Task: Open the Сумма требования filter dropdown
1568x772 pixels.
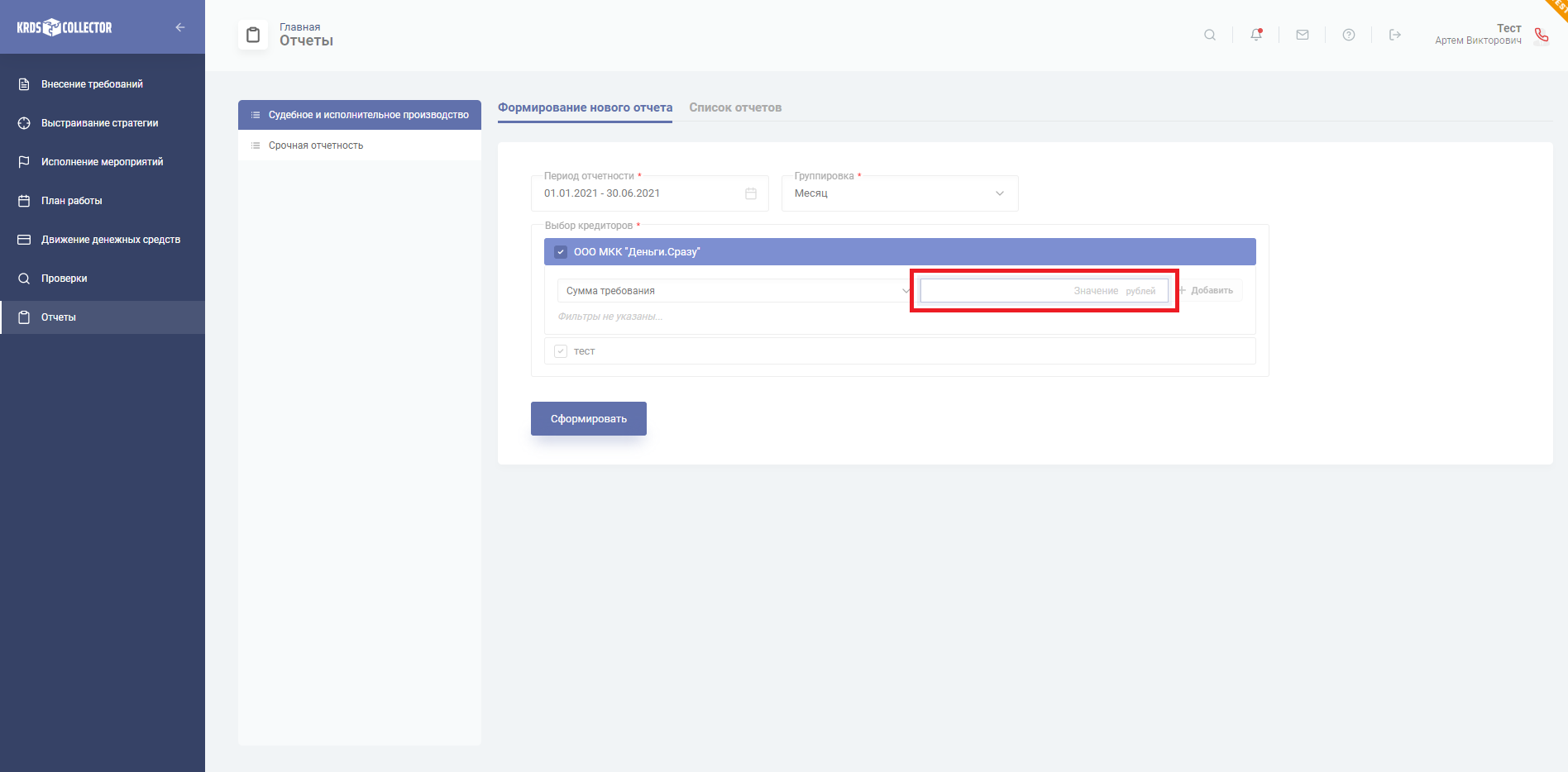Action: pyautogui.click(x=735, y=291)
